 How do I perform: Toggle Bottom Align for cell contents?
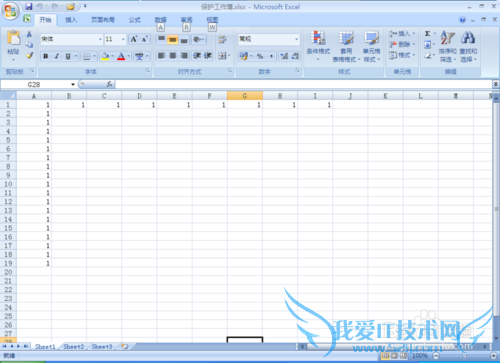click(184, 40)
